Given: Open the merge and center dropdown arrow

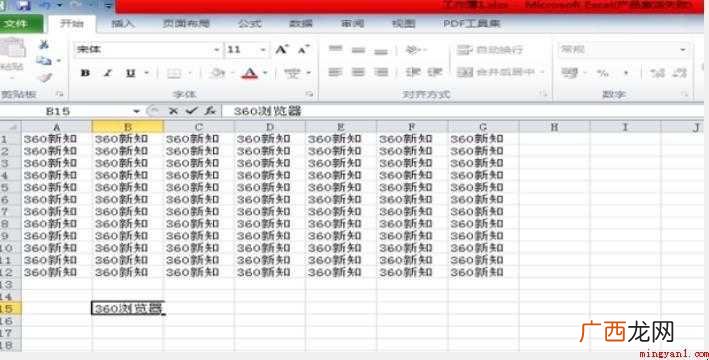Looking at the screenshot, I should tap(542, 72).
